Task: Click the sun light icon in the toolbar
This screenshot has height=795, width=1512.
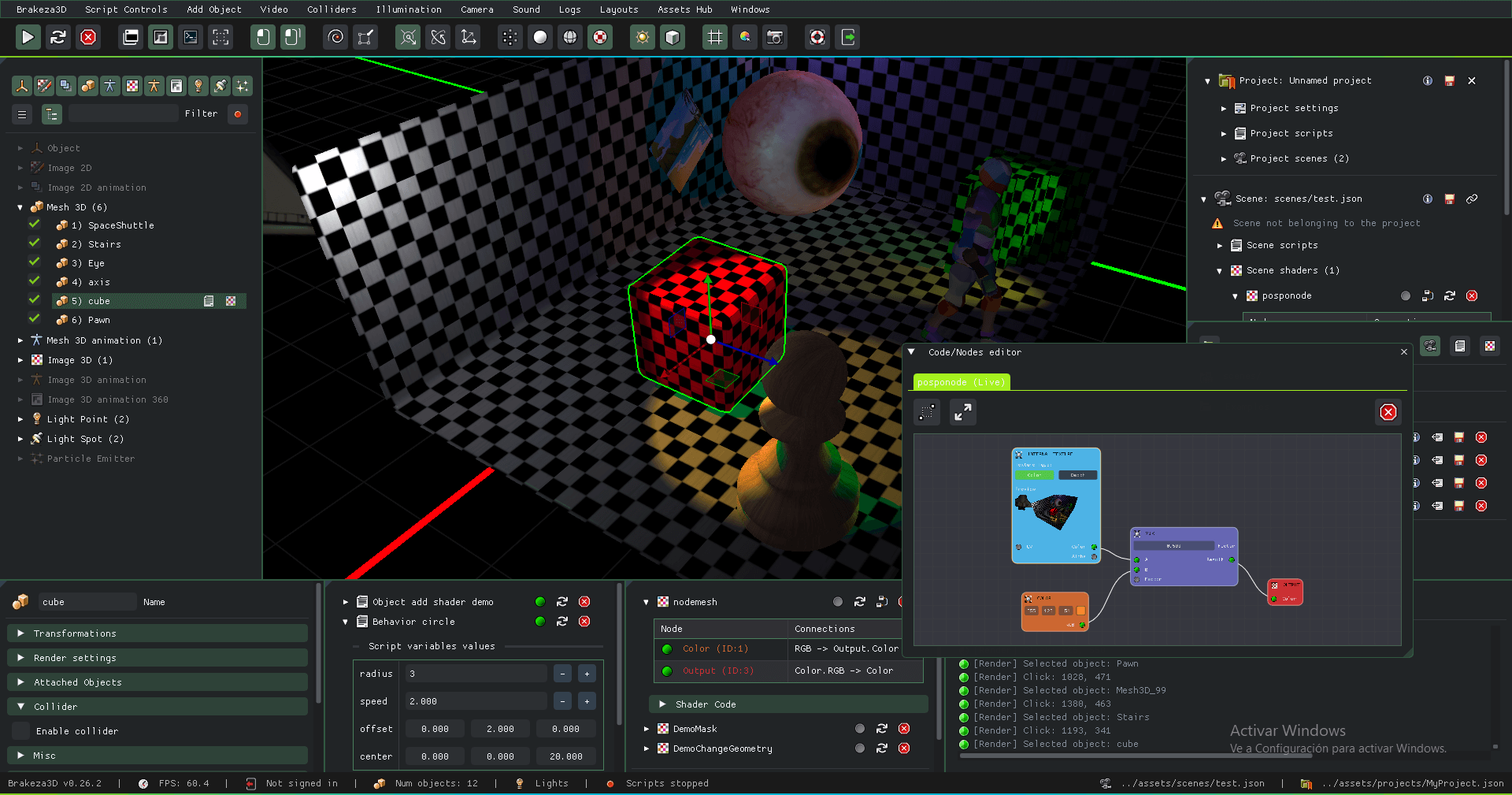Action: 643,37
